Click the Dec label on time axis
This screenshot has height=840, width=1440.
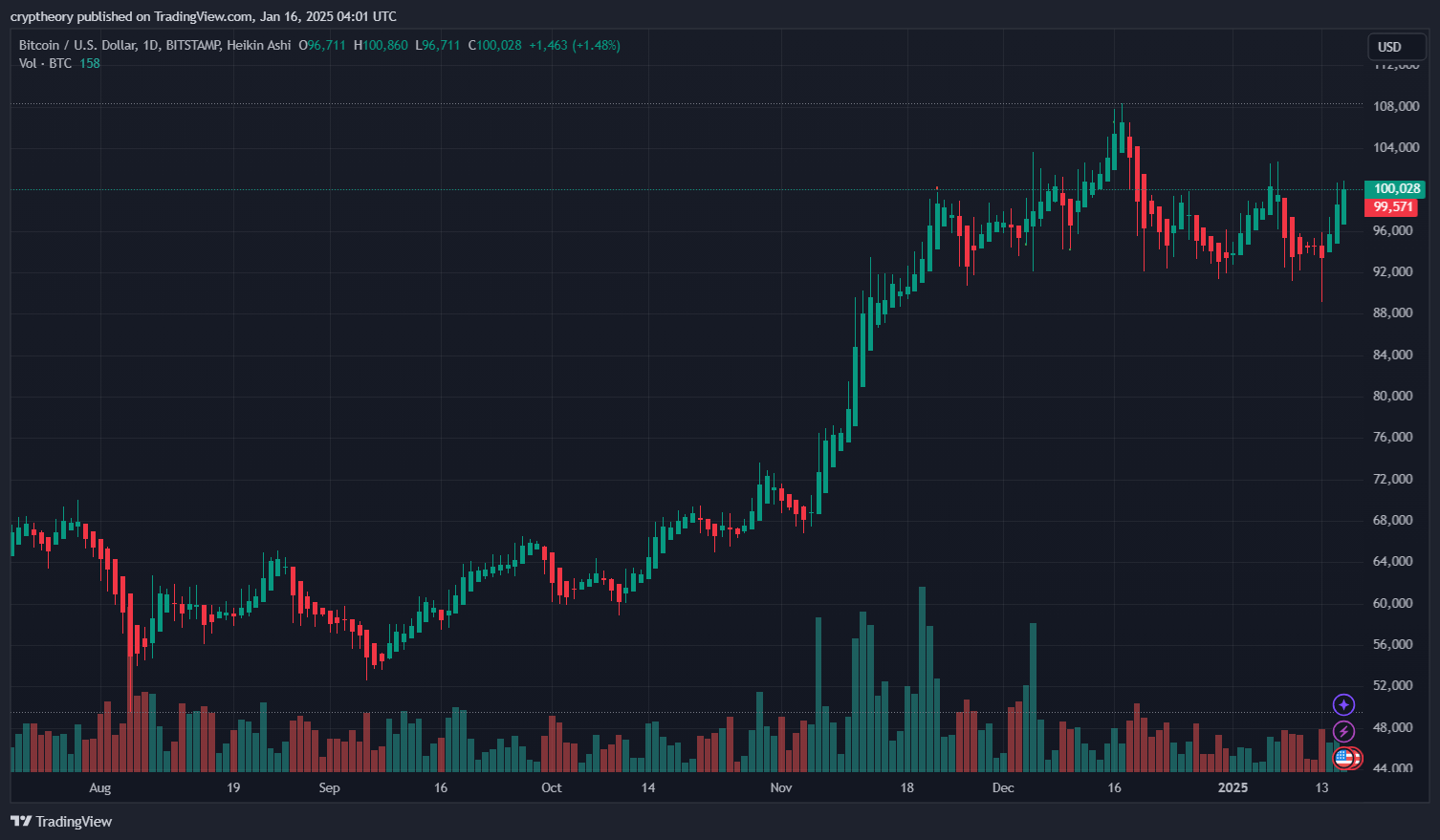(1003, 787)
